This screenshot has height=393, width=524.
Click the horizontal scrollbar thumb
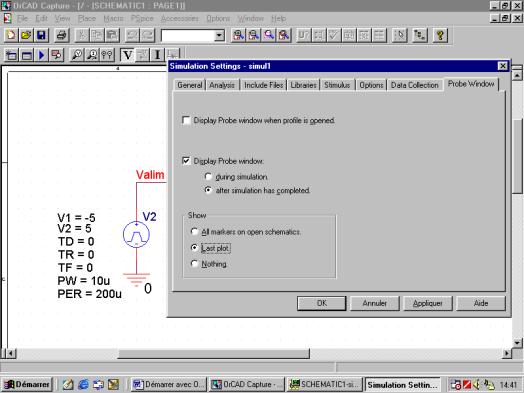point(213,354)
